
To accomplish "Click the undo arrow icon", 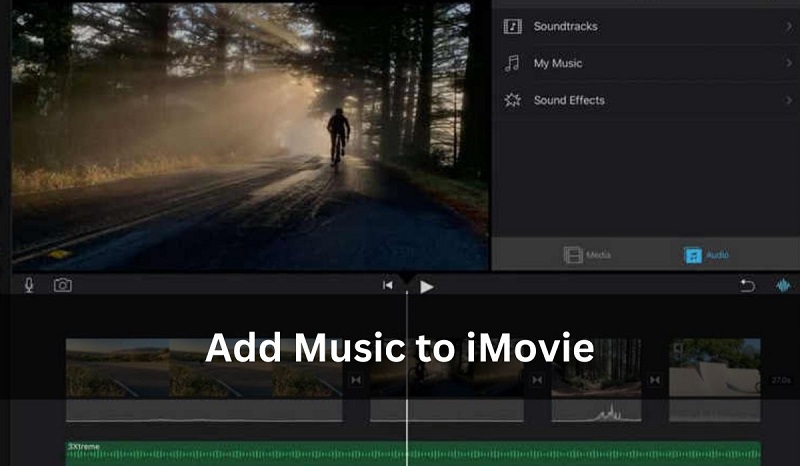I will click(747, 286).
